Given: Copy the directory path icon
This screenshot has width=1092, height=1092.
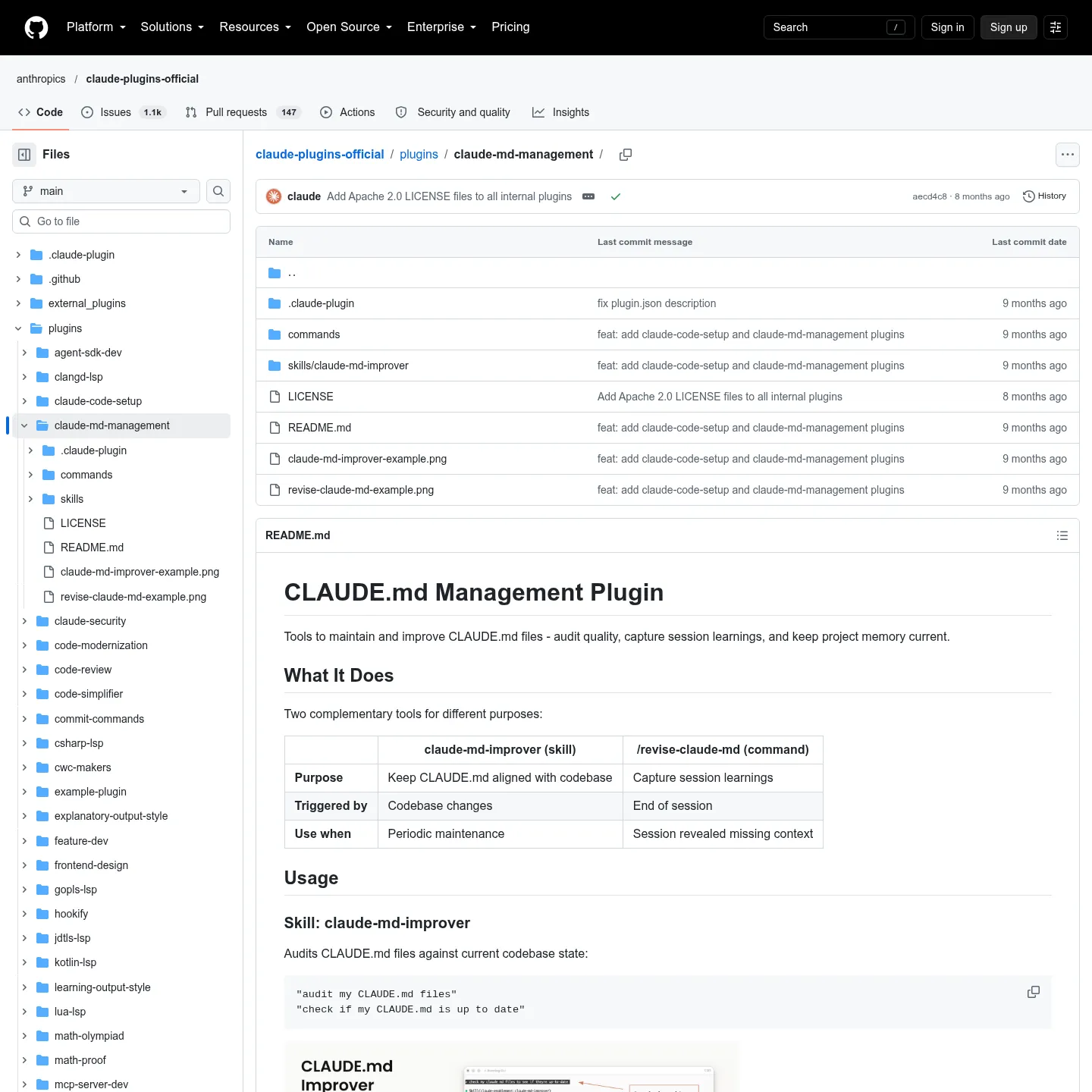Looking at the screenshot, I should pyautogui.click(x=626, y=155).
